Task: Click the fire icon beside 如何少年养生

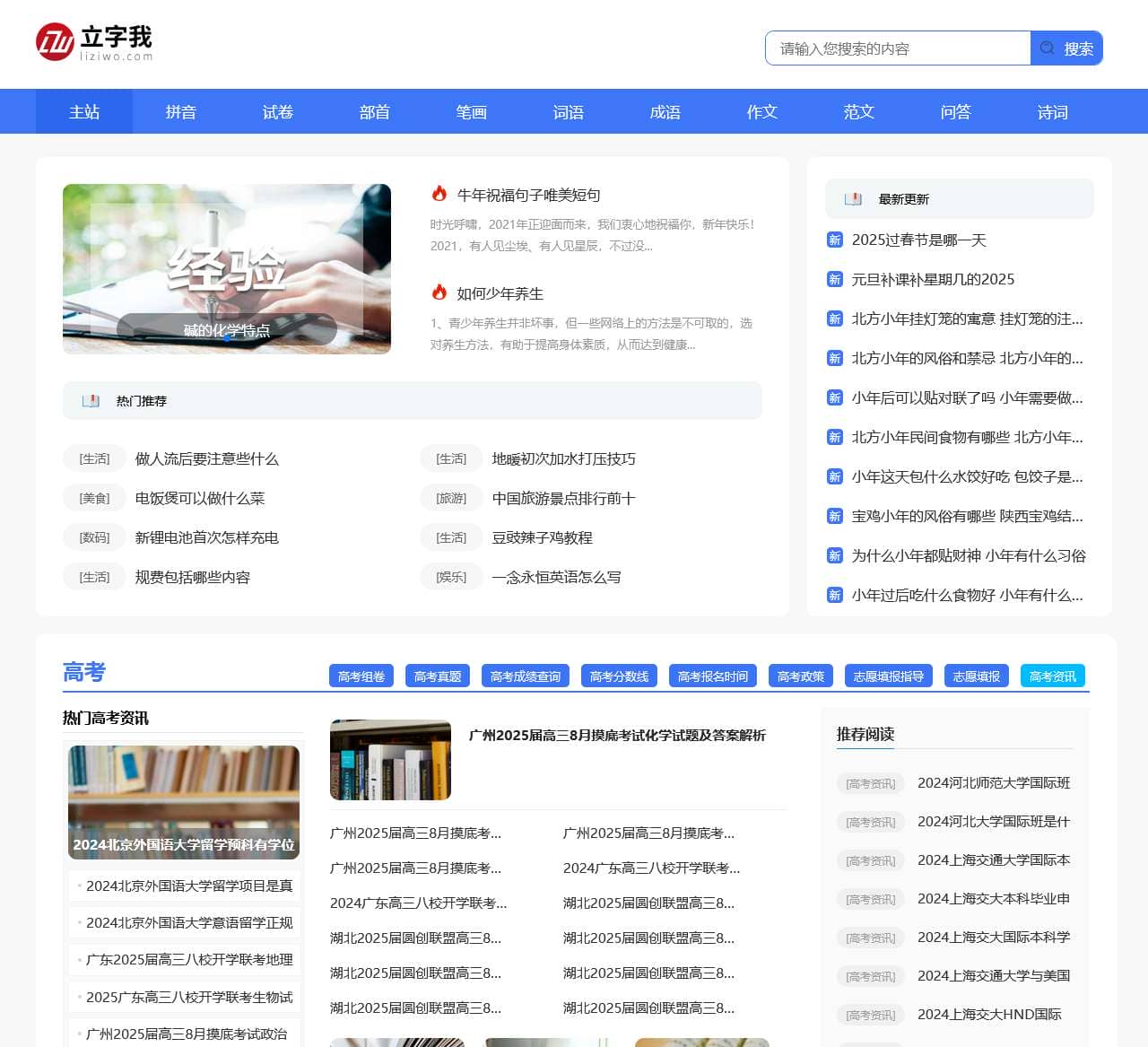Action: pos(439,292)
